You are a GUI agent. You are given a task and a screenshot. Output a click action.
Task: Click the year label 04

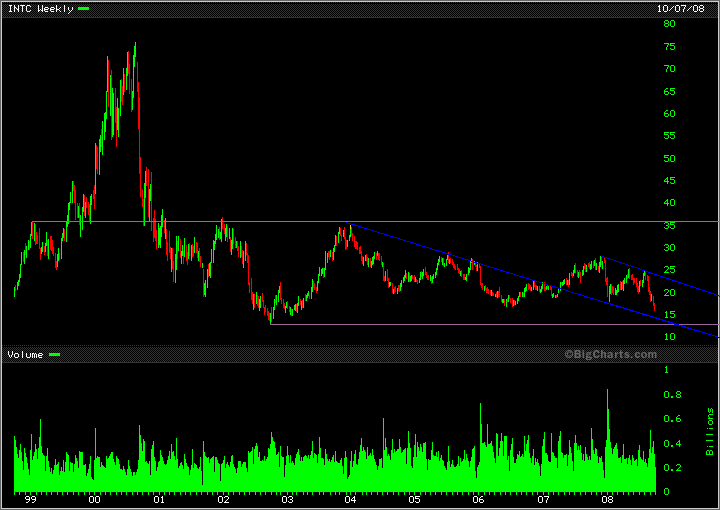click(351, 499)
